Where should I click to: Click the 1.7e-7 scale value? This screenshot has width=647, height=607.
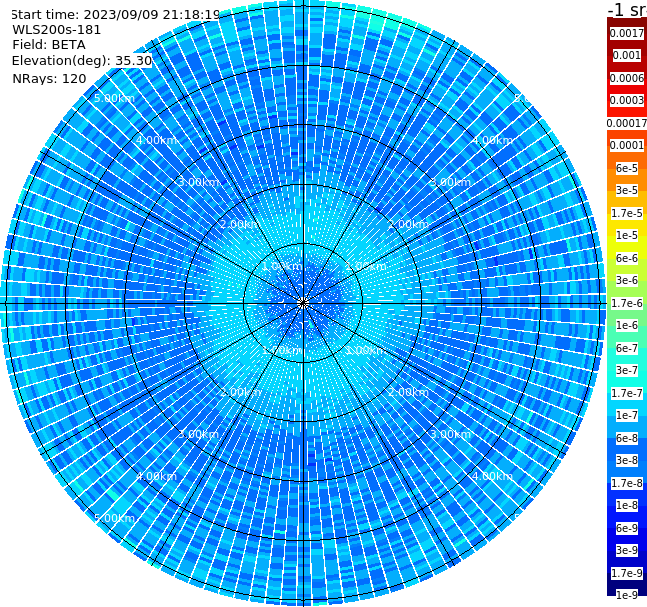click(627, 393)
